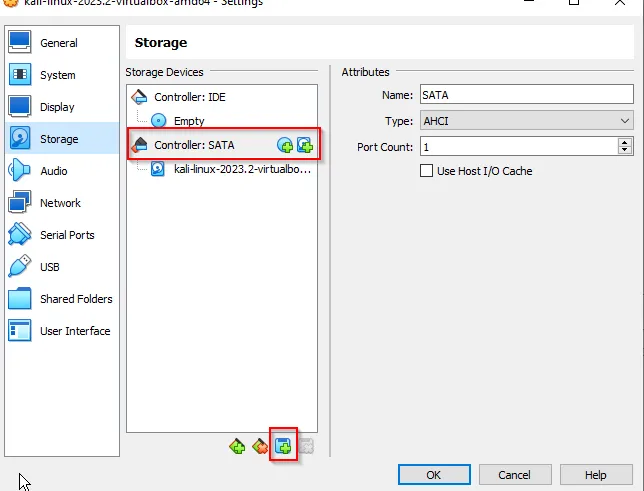Click the remove selected controller icon
644x491 pixels.
click(x=260, y=447)
